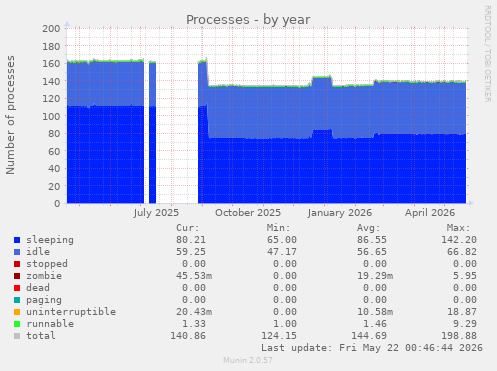The image size is (497, 371).
Task: Select the 'total' legend label
Action: pyautogui.click(x=41, y=336)
